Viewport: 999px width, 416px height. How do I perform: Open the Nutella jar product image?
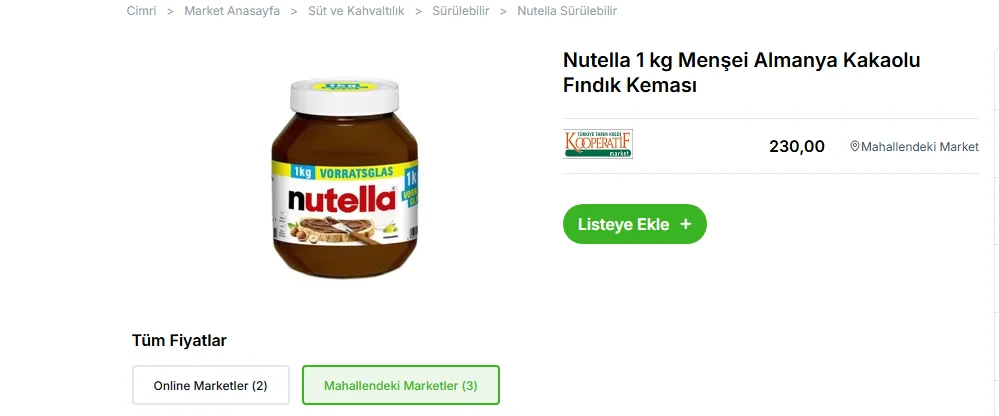345,178
